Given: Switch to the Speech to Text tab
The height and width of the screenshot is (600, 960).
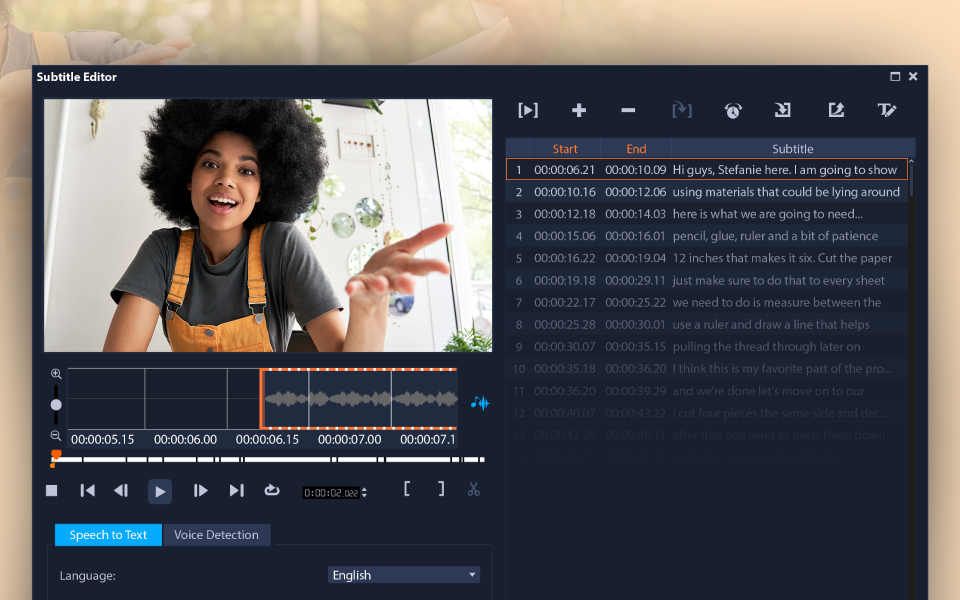Looking at the screenshot, I should 107,534.
